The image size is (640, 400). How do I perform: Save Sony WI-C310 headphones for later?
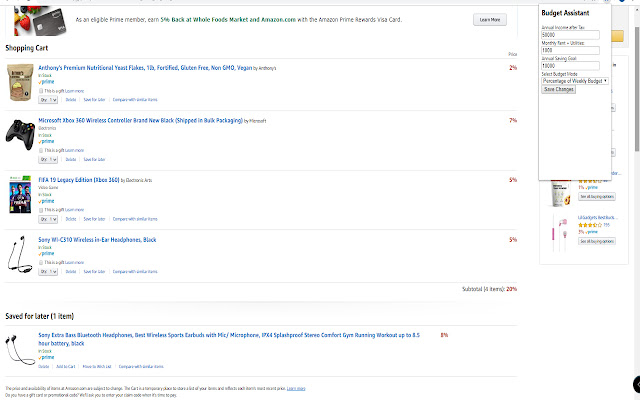pos(94,272)
